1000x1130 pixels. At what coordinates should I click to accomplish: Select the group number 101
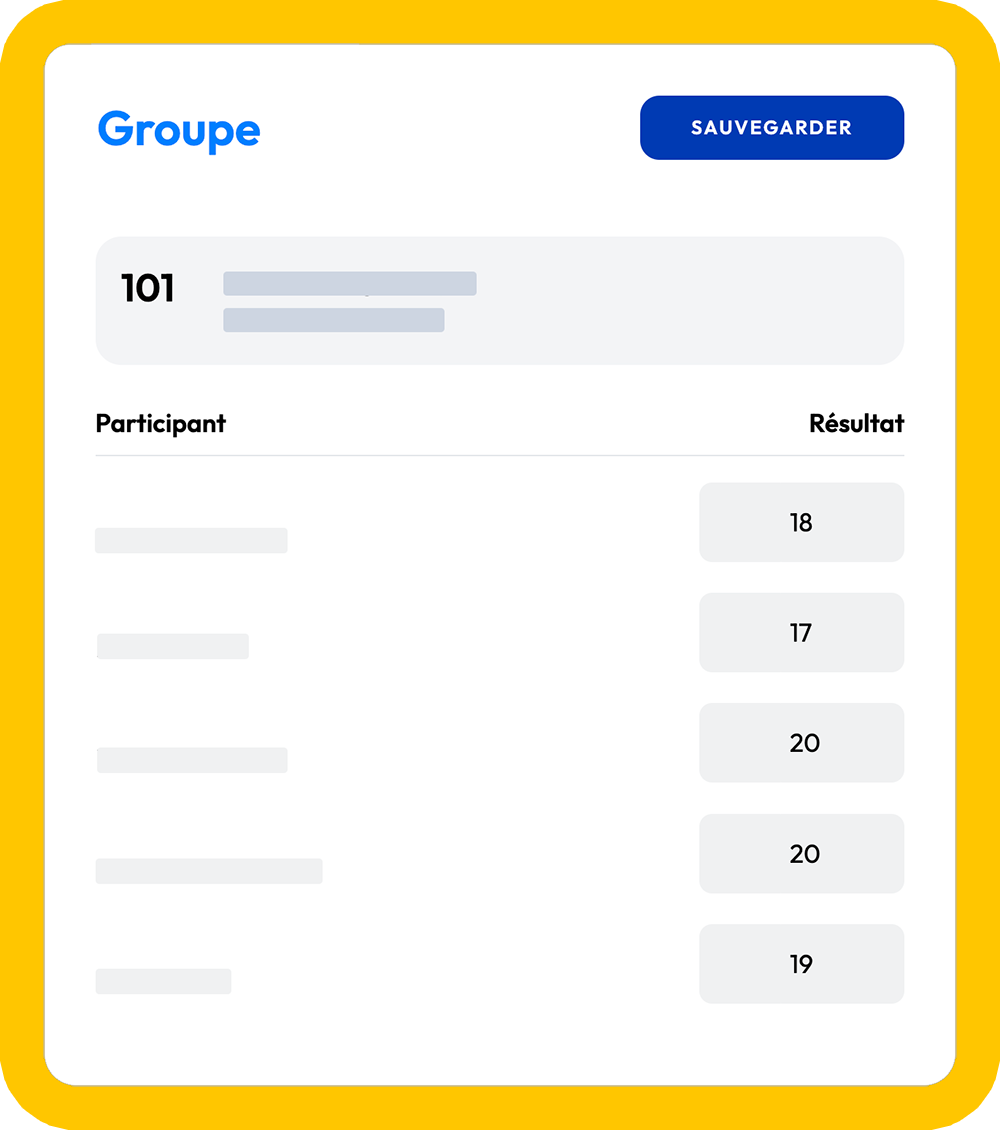[x=148, y=289]
